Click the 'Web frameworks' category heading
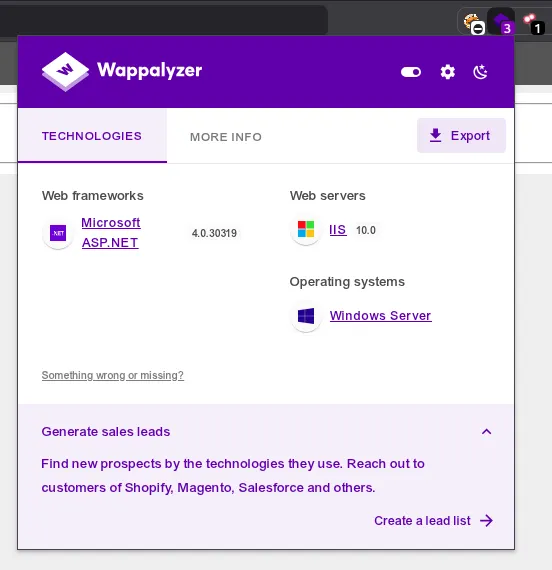 (x=93, y=196)
